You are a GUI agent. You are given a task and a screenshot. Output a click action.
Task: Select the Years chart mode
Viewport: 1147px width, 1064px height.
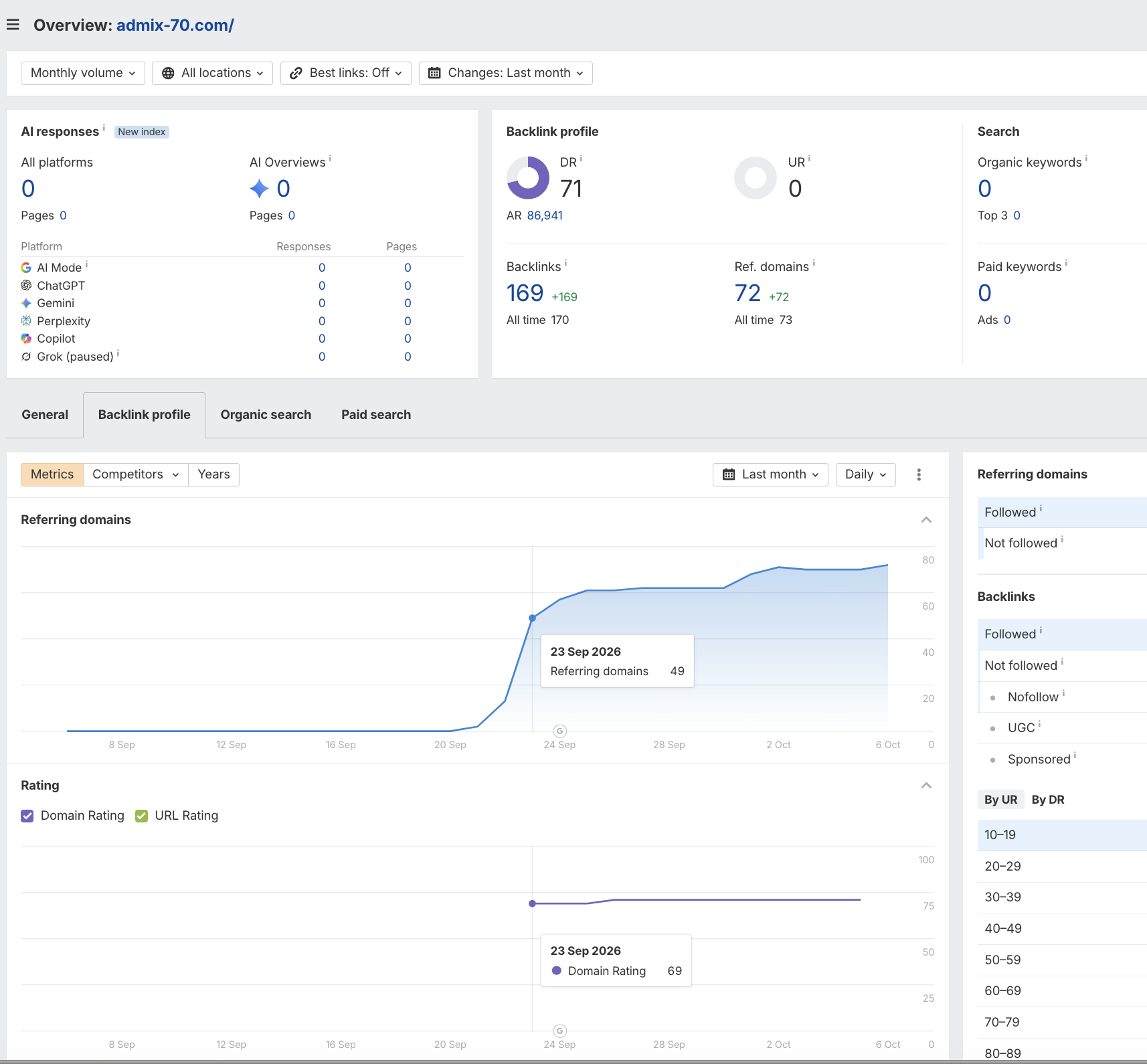[214, 474]
